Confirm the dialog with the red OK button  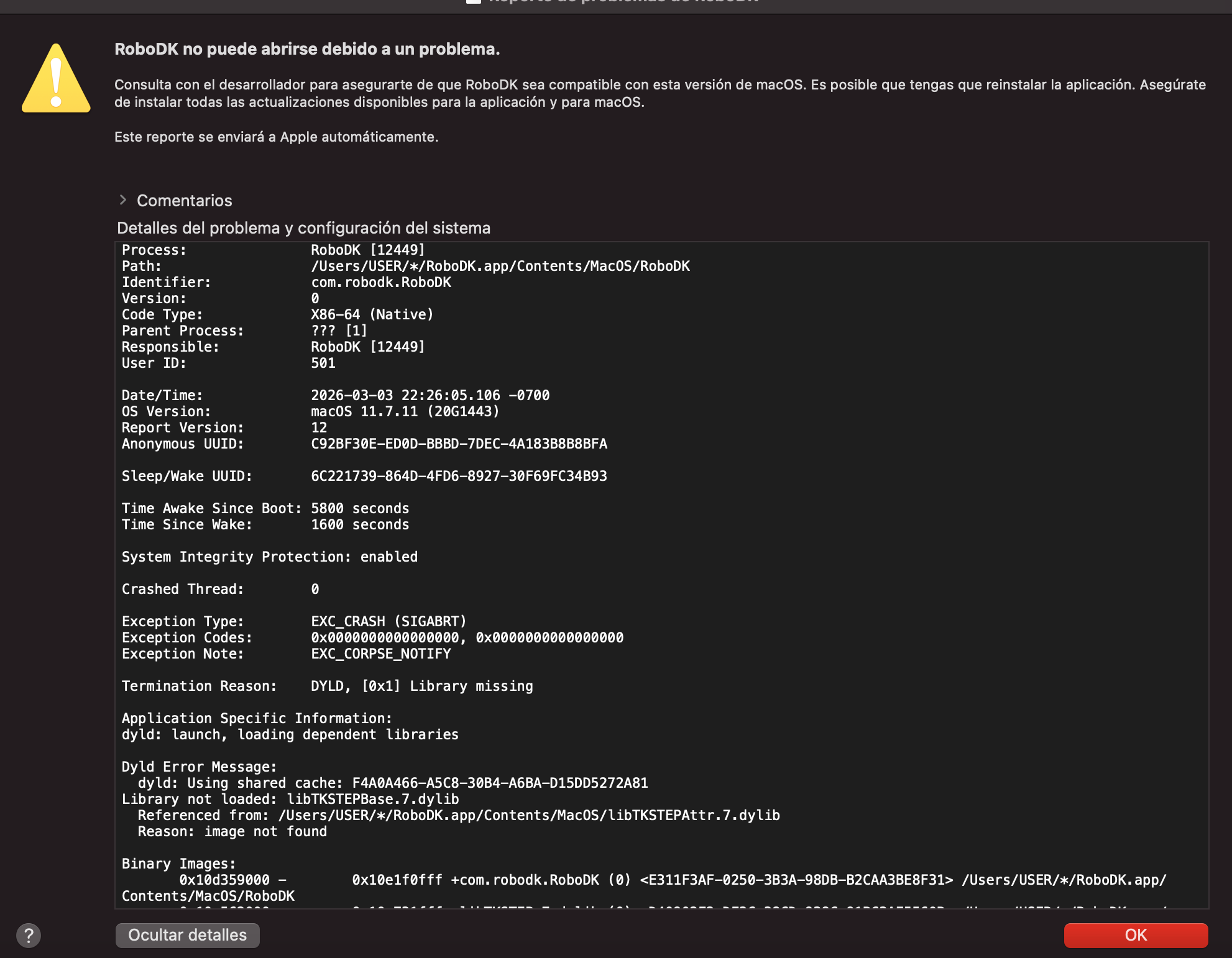(1136, 935)
